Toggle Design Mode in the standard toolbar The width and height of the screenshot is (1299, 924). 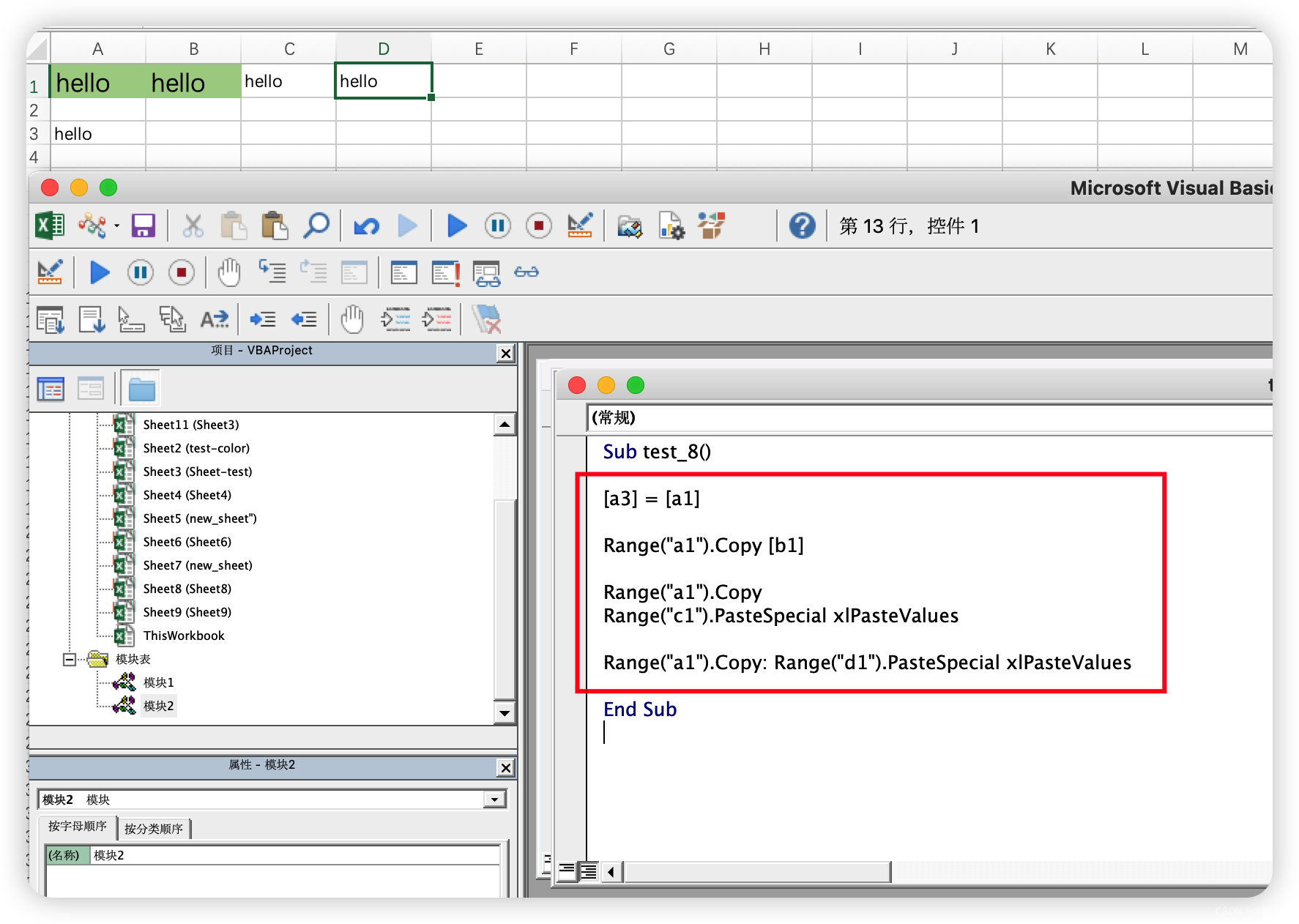coord(580,226)
